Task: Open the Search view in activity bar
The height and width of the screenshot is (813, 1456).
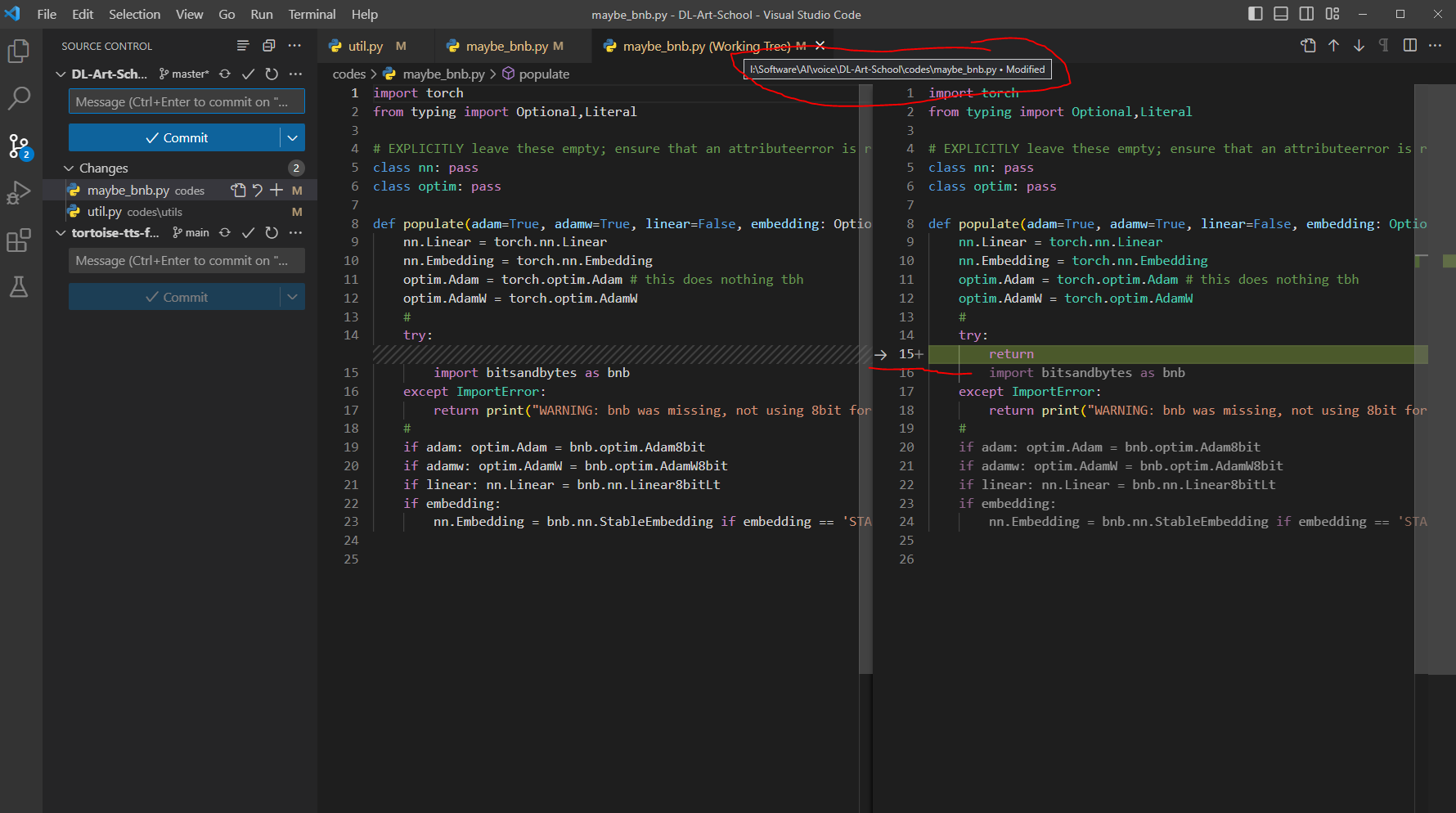Action: (x=19, y=99)
